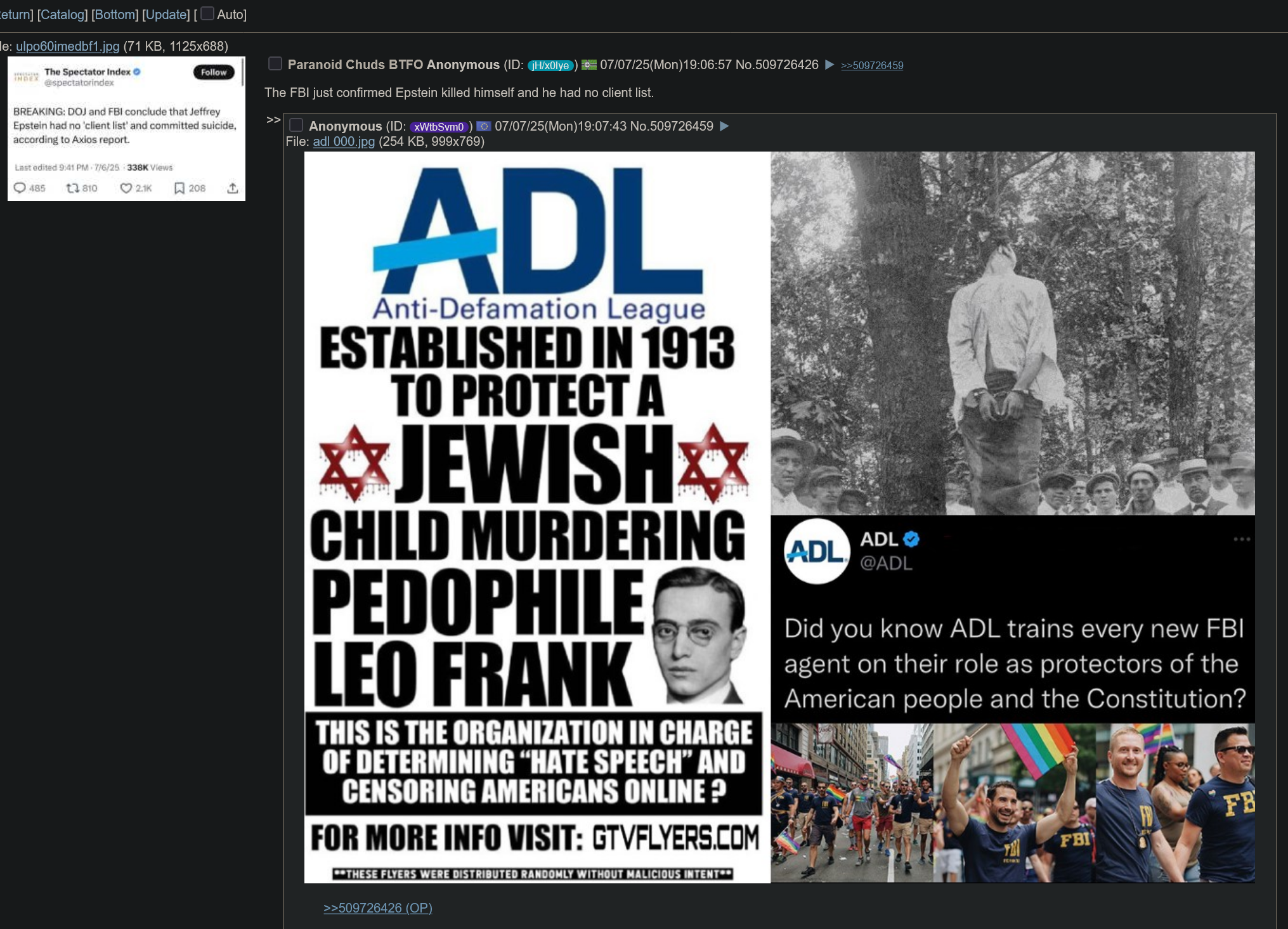Tick the checkbox on the Anonymous reply
Screen dimensions: 1288x929
(x=296, y=125)
